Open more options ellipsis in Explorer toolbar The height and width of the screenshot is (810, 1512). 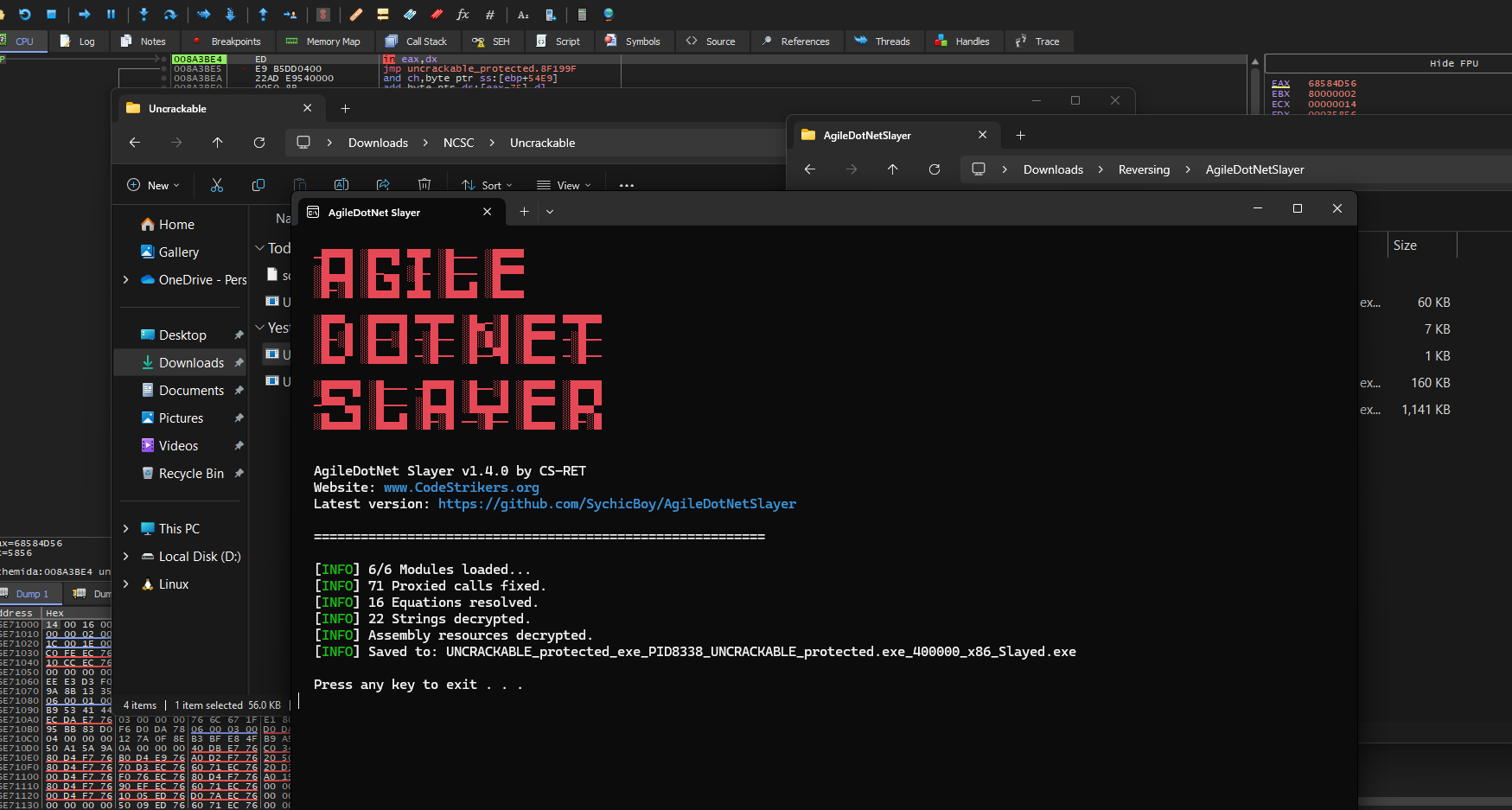click(627, 185)
